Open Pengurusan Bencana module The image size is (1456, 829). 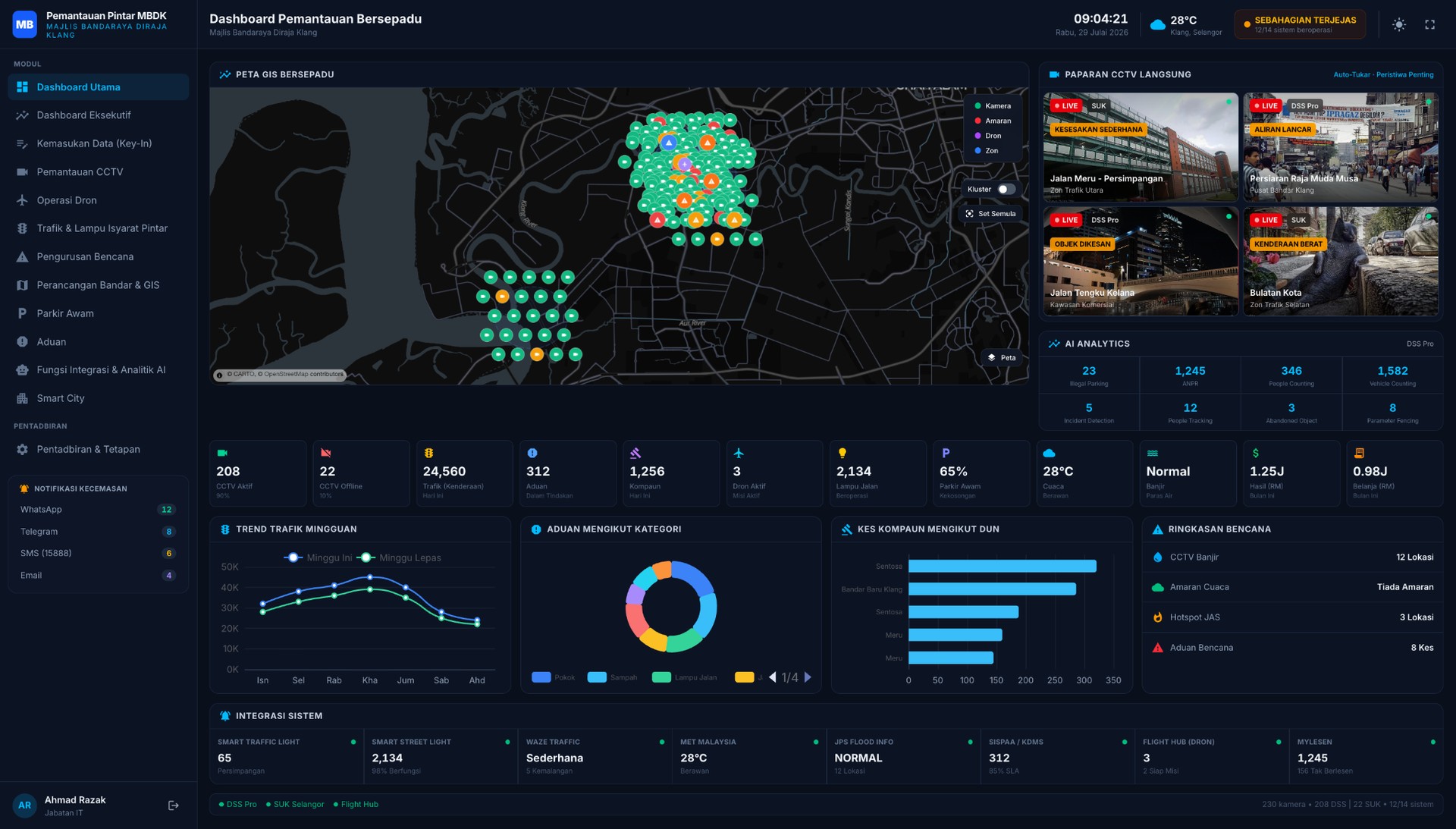coord(99,256)
